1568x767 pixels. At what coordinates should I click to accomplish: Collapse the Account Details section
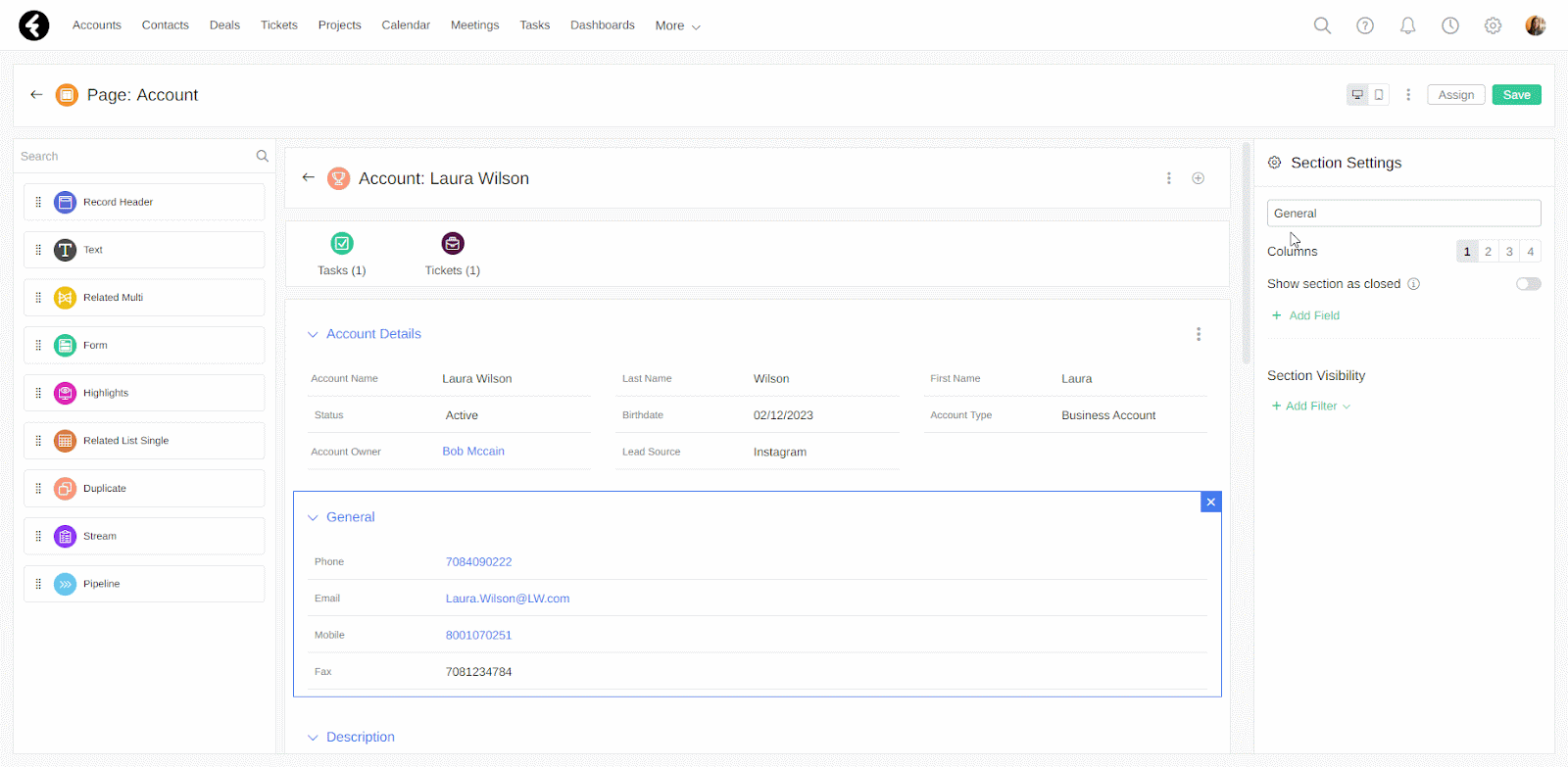(313, 334)
